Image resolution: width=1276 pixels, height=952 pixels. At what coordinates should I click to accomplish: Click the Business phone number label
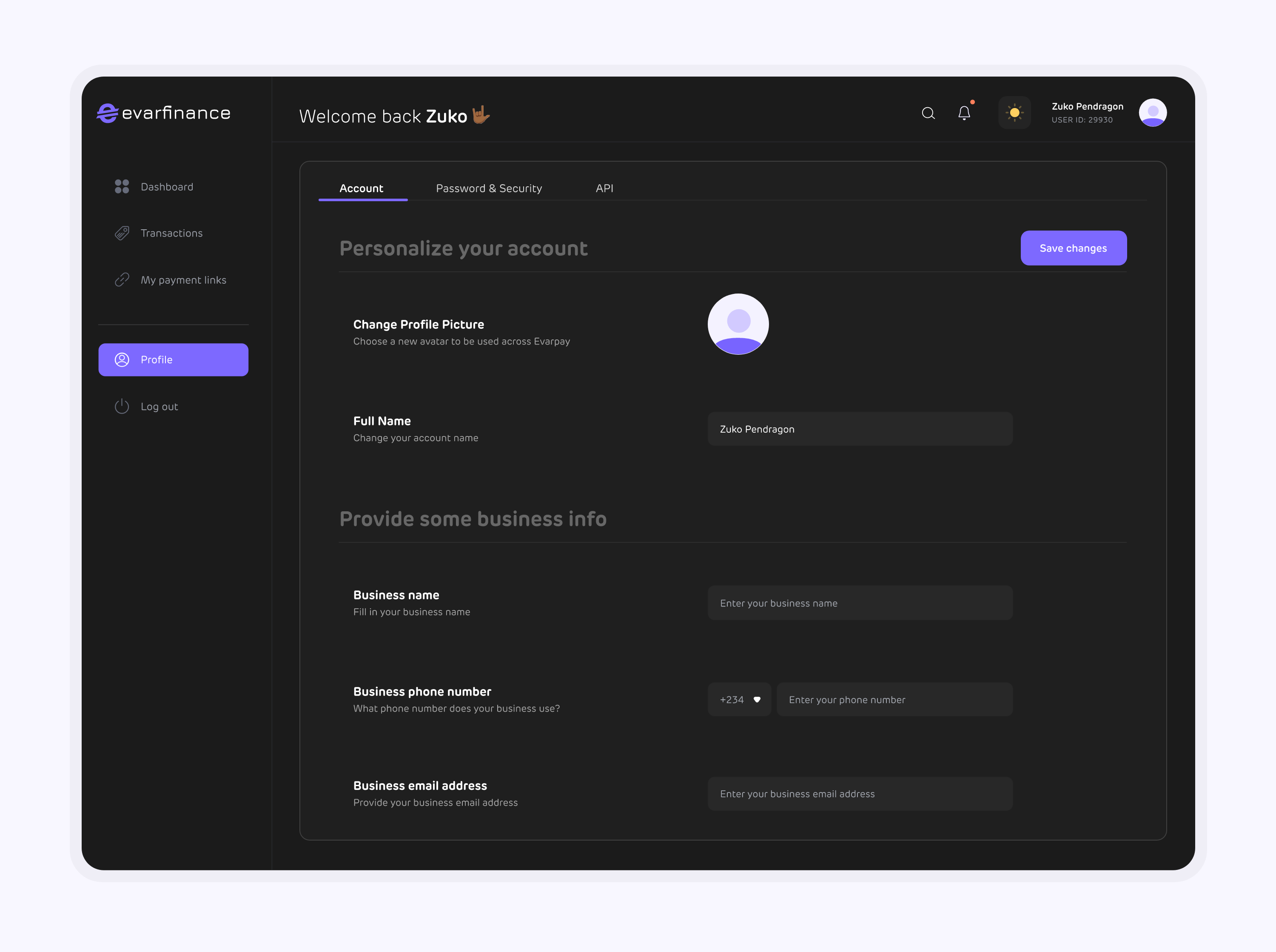click(x=422, y=692)
